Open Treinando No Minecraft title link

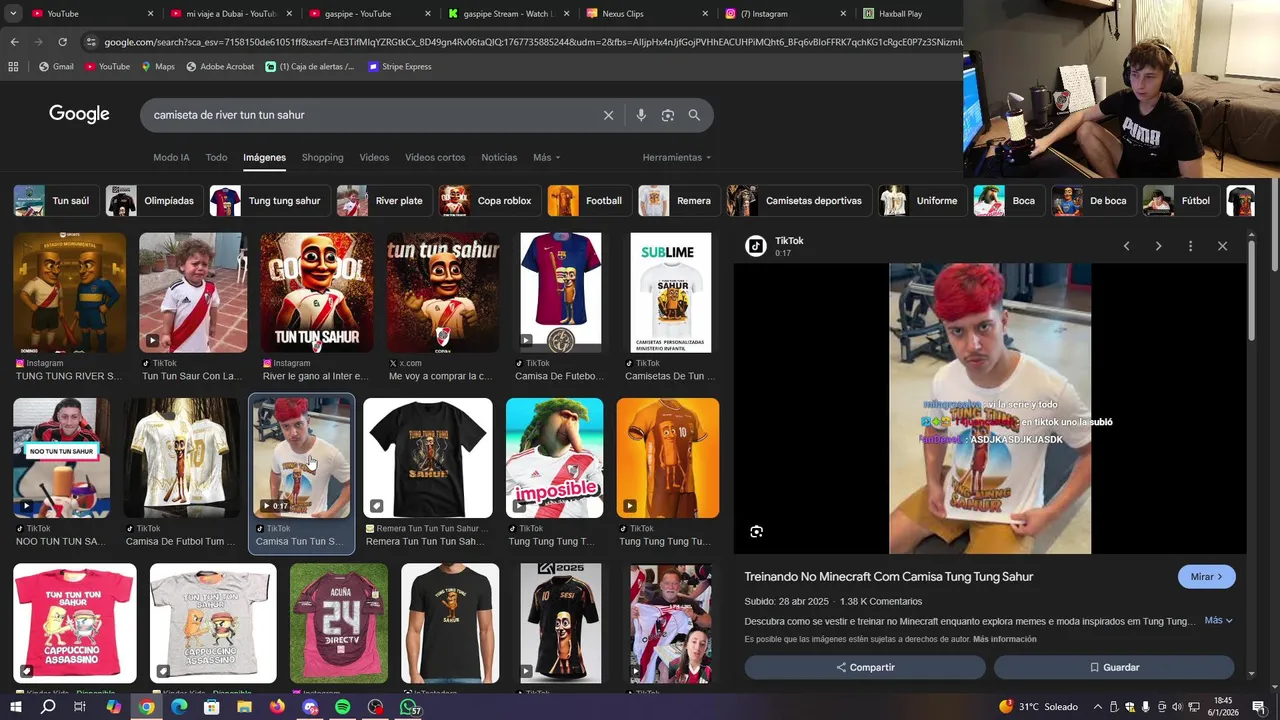[x=888, y=577]
